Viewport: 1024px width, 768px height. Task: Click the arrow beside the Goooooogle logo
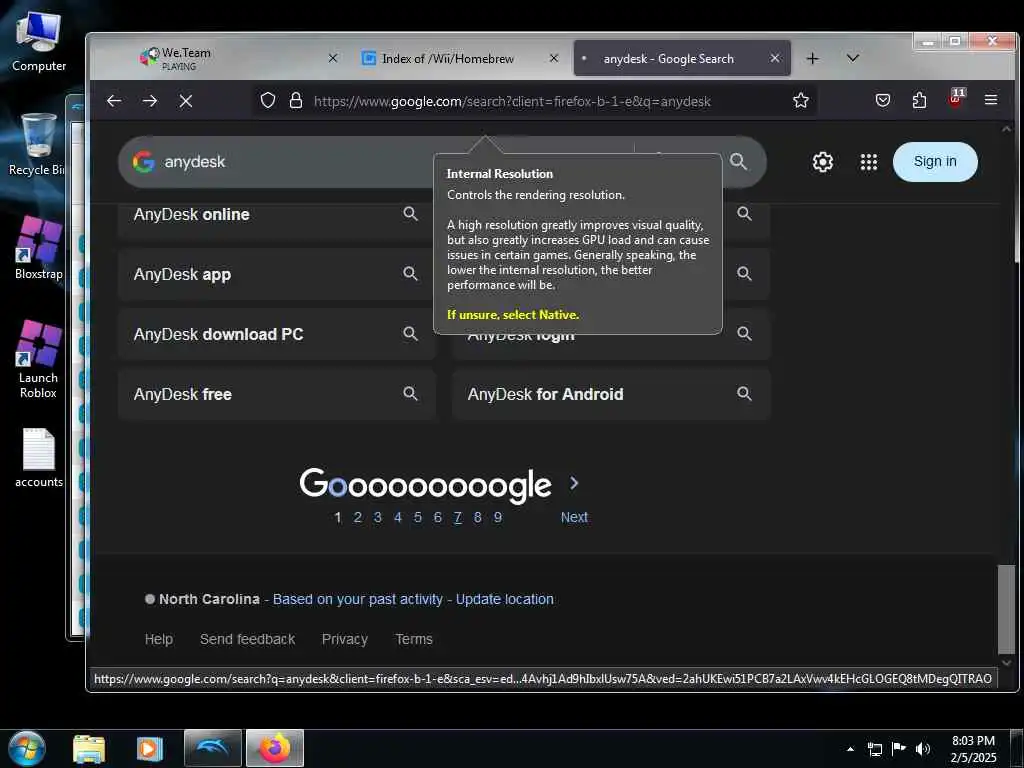point(574,483)
